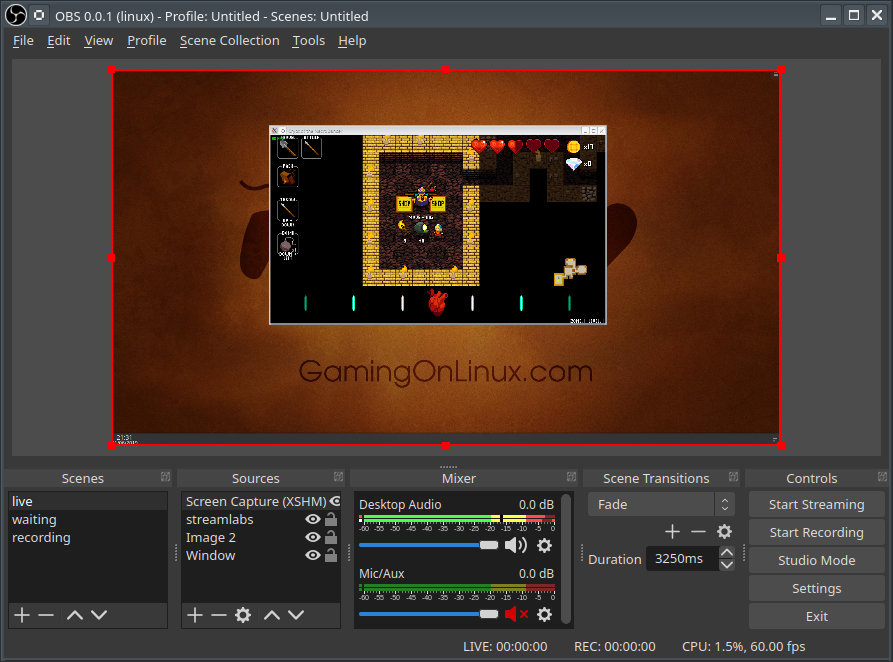This screenshot has height=662, width=893.
Task: Pop out the Scene Transitions dock
Action: click(734, 476)
